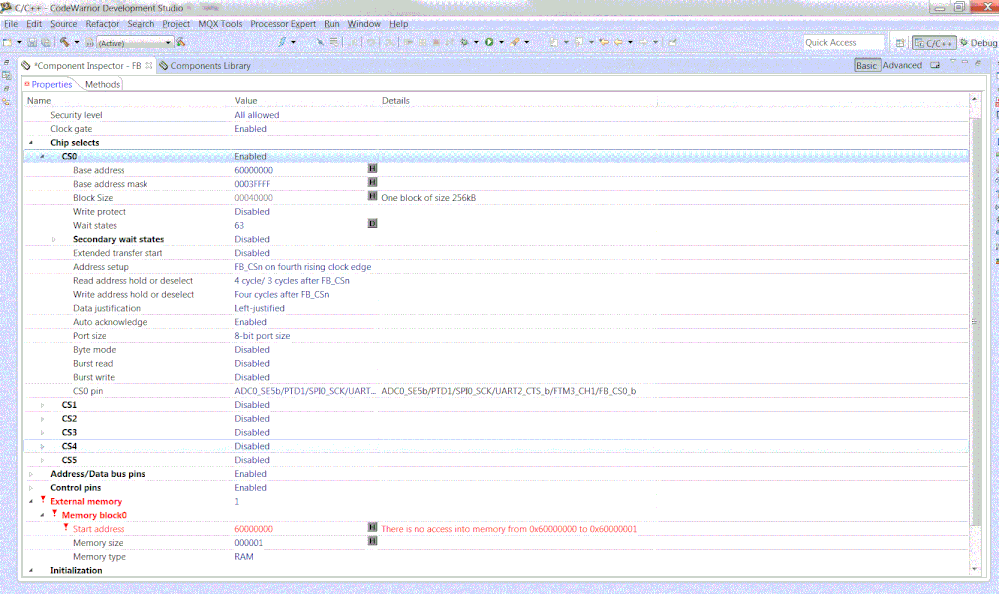999x594 pixels.
Task: Click the Build hammer icon
Action: tap(65, 43)
